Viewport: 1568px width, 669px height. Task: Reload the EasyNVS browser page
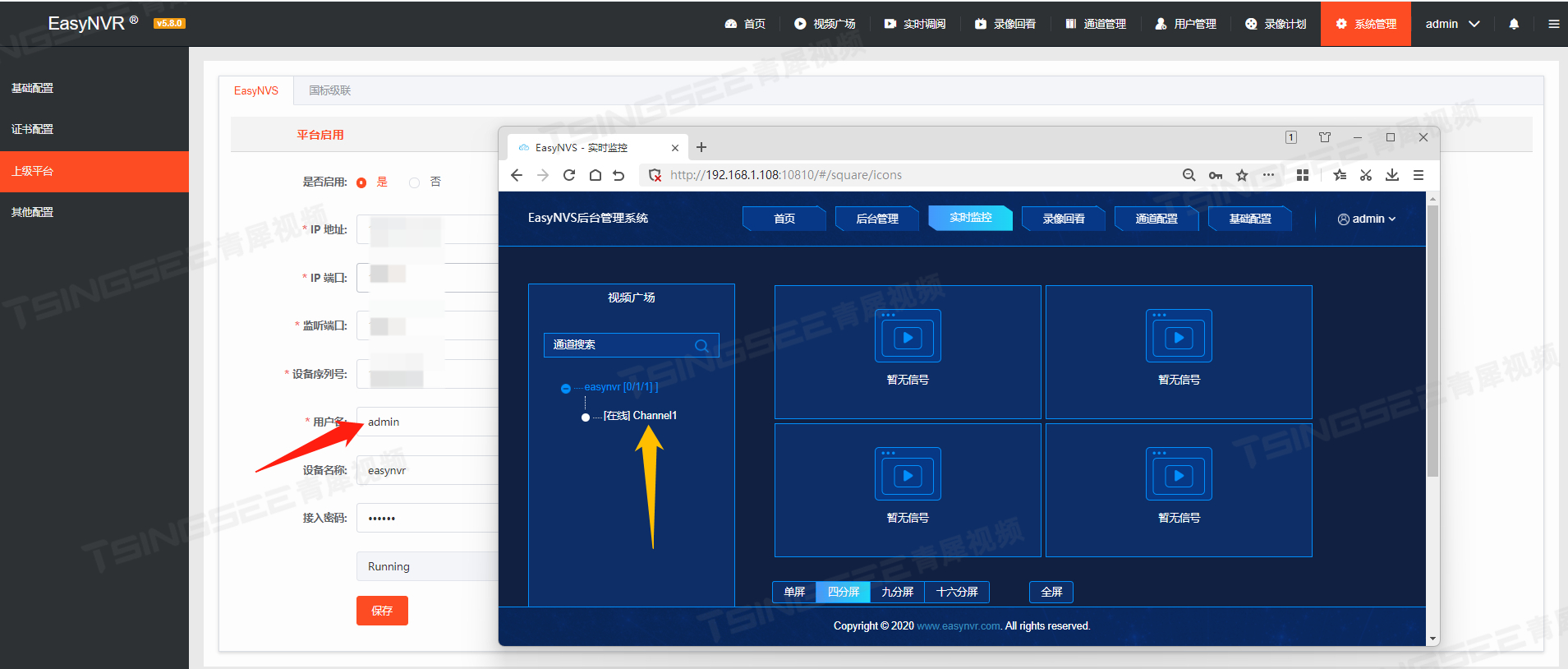(569, 175)
